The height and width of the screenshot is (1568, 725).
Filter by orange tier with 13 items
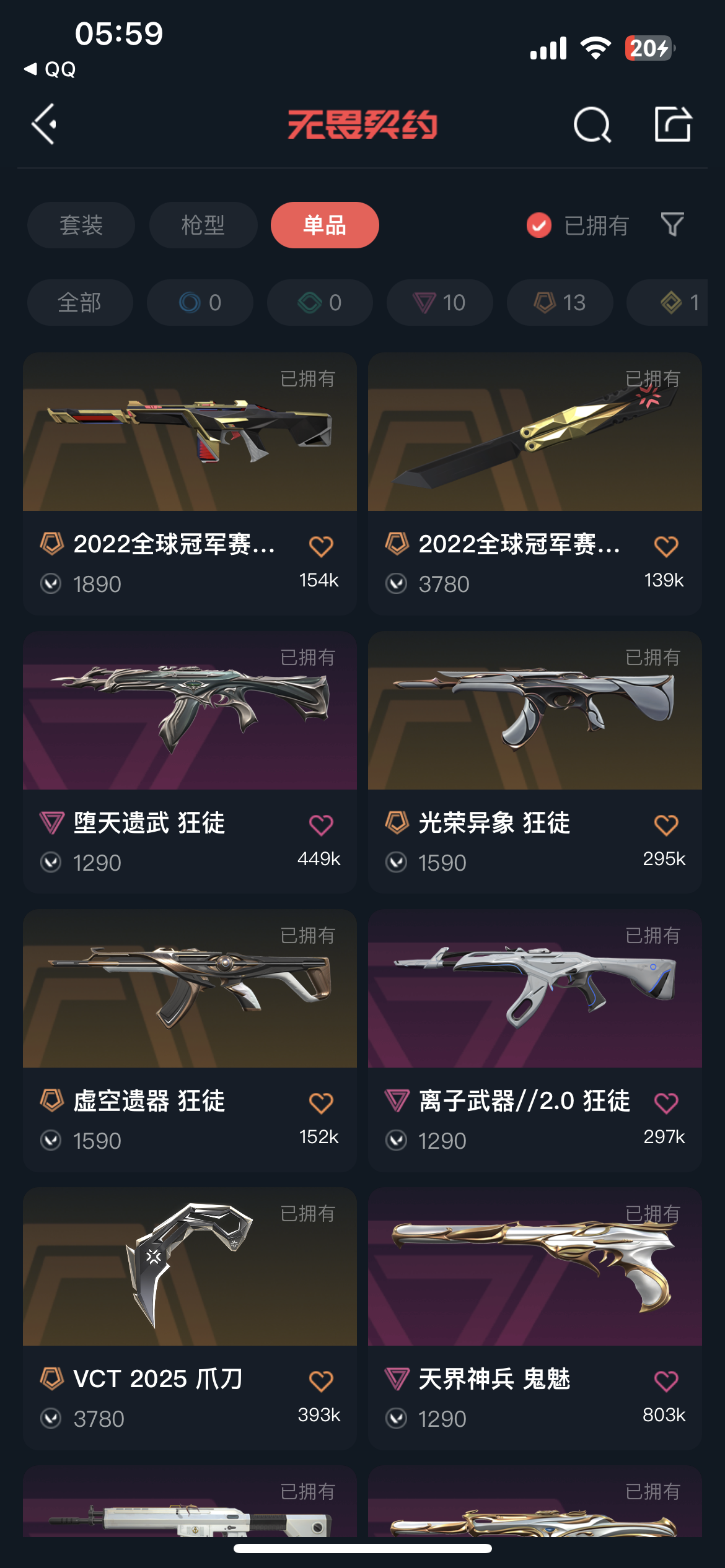560,302
